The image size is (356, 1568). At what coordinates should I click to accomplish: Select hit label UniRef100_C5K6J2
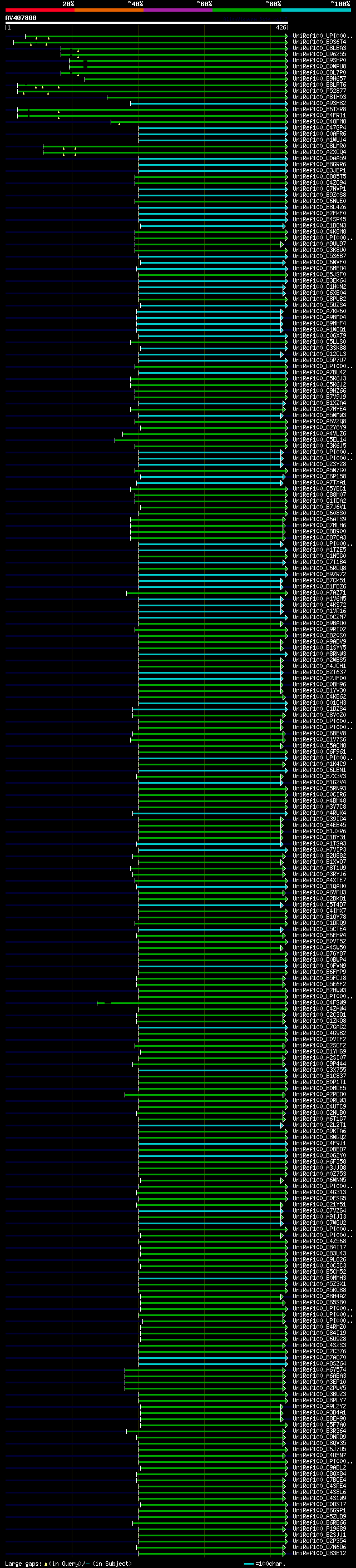[319, 385]
